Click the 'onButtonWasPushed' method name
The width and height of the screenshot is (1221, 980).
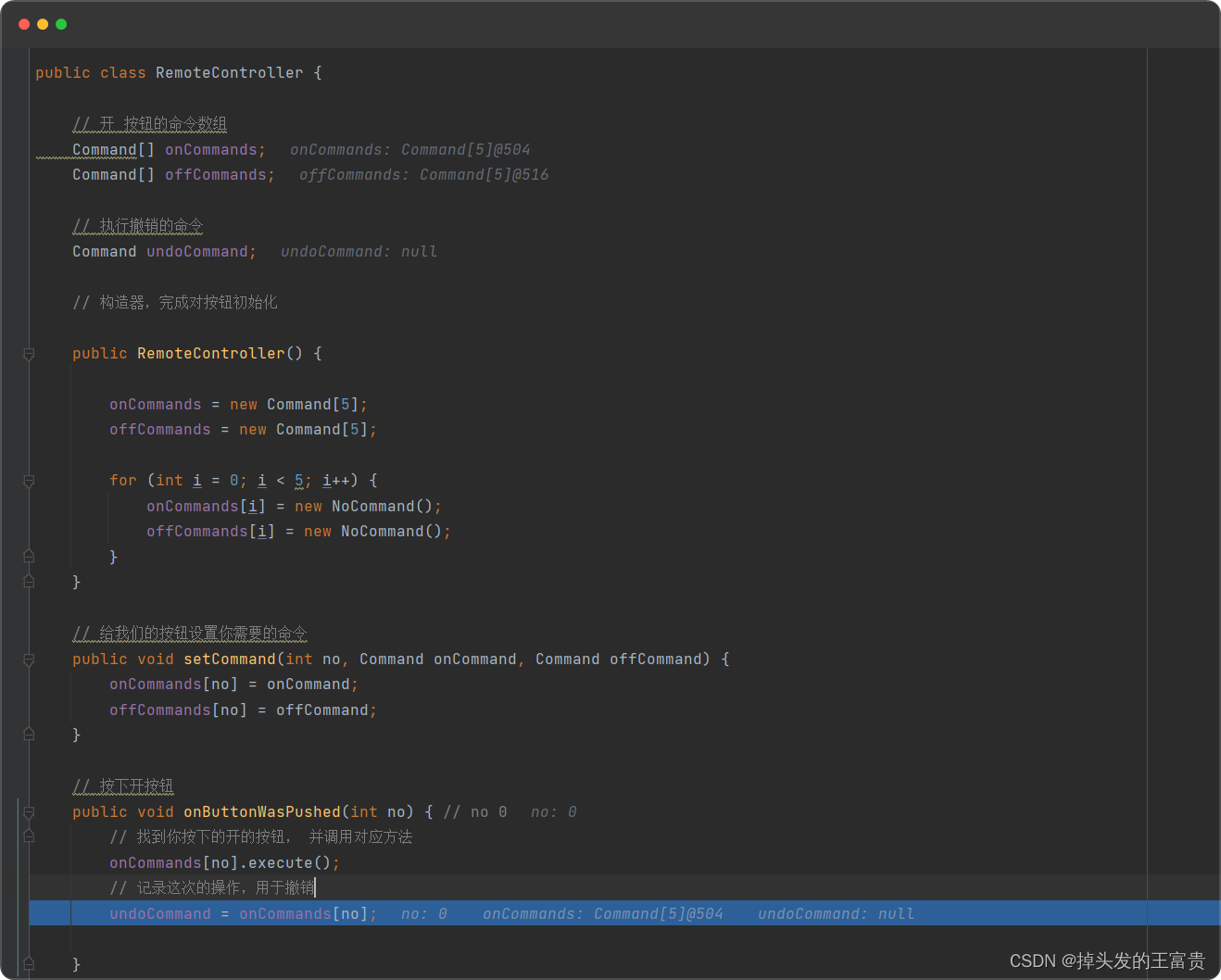[262, 812]
